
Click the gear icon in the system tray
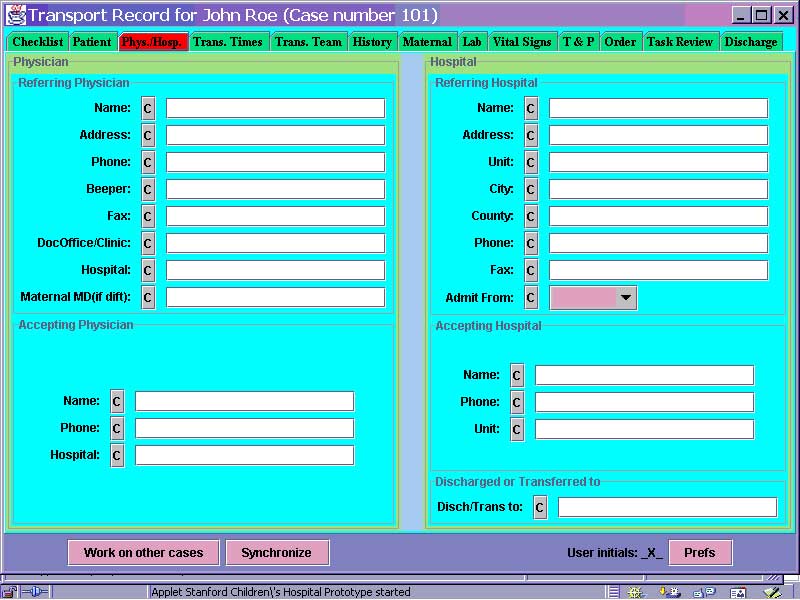[636, 592]
